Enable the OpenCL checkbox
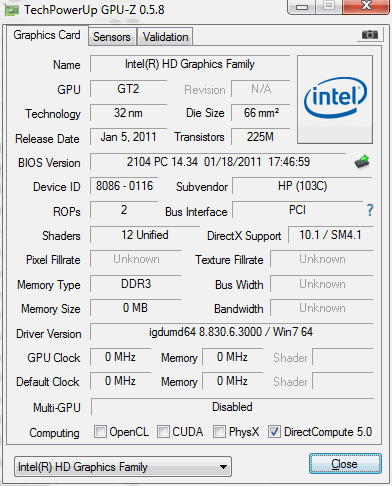Screen dimensions: 392x486 point(100,432)
